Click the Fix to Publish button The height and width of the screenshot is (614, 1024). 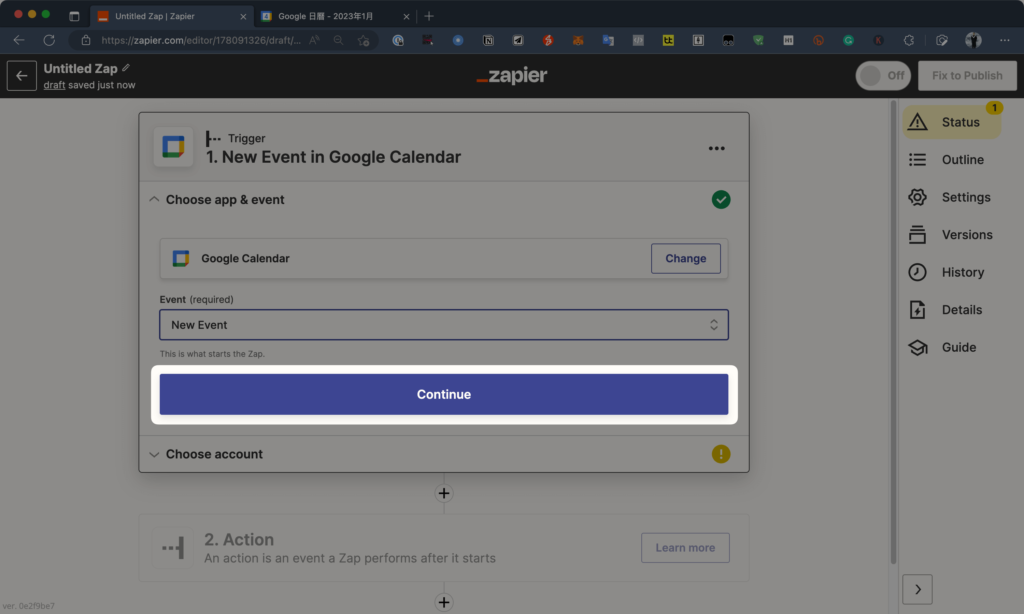(x=967, y=76)
